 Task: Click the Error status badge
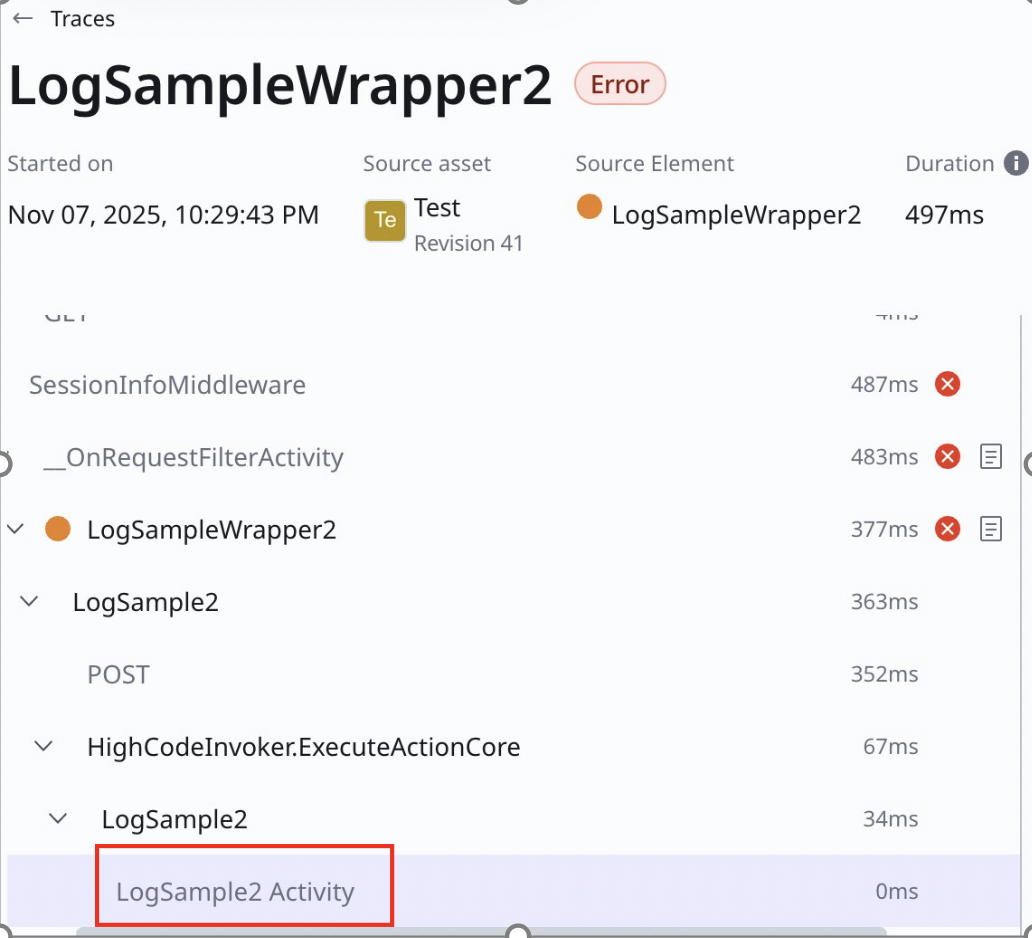(x=619, y=84)
